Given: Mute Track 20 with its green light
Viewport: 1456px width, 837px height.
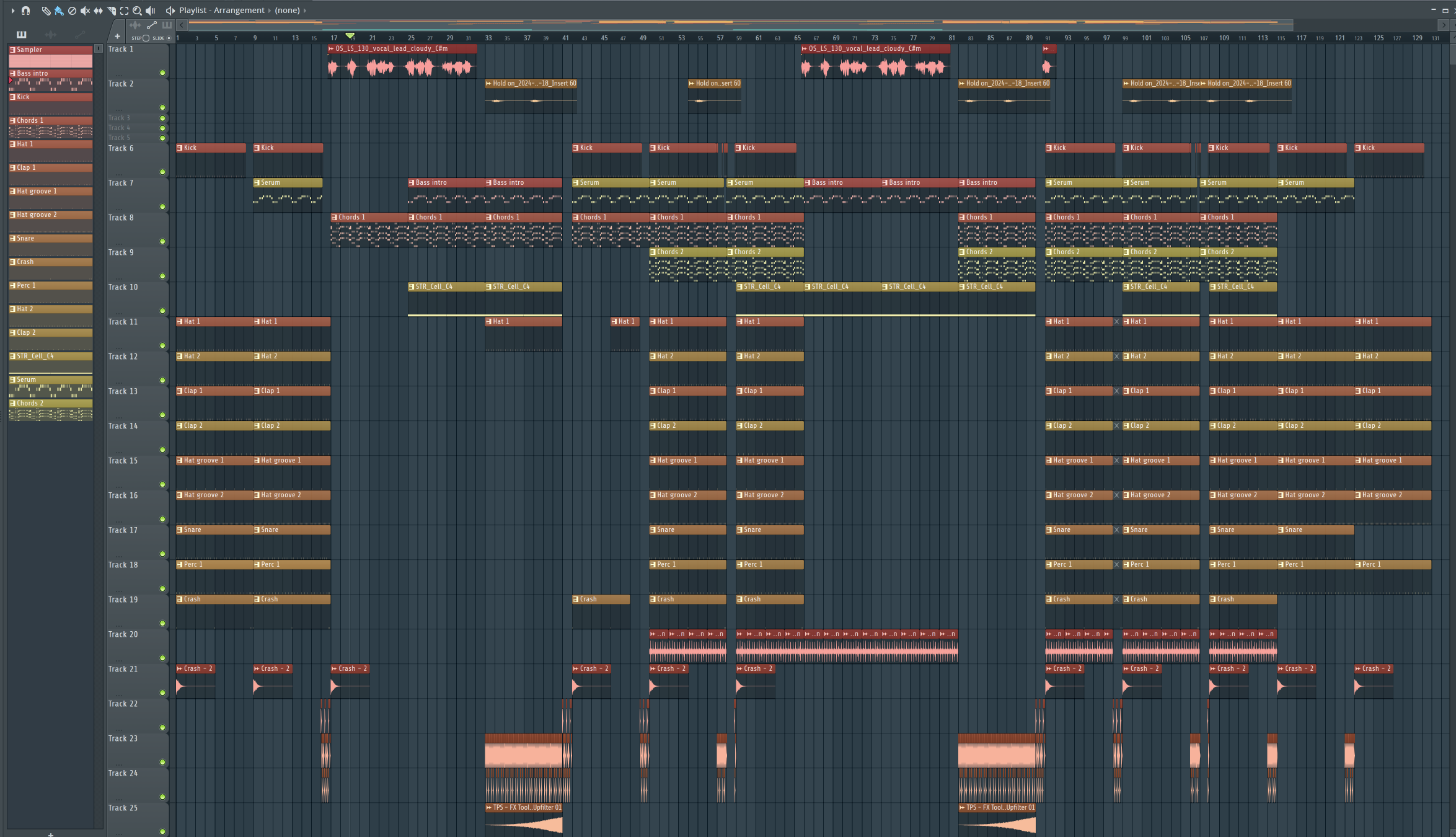Looking at the screenshot, I should click(162, 658).
